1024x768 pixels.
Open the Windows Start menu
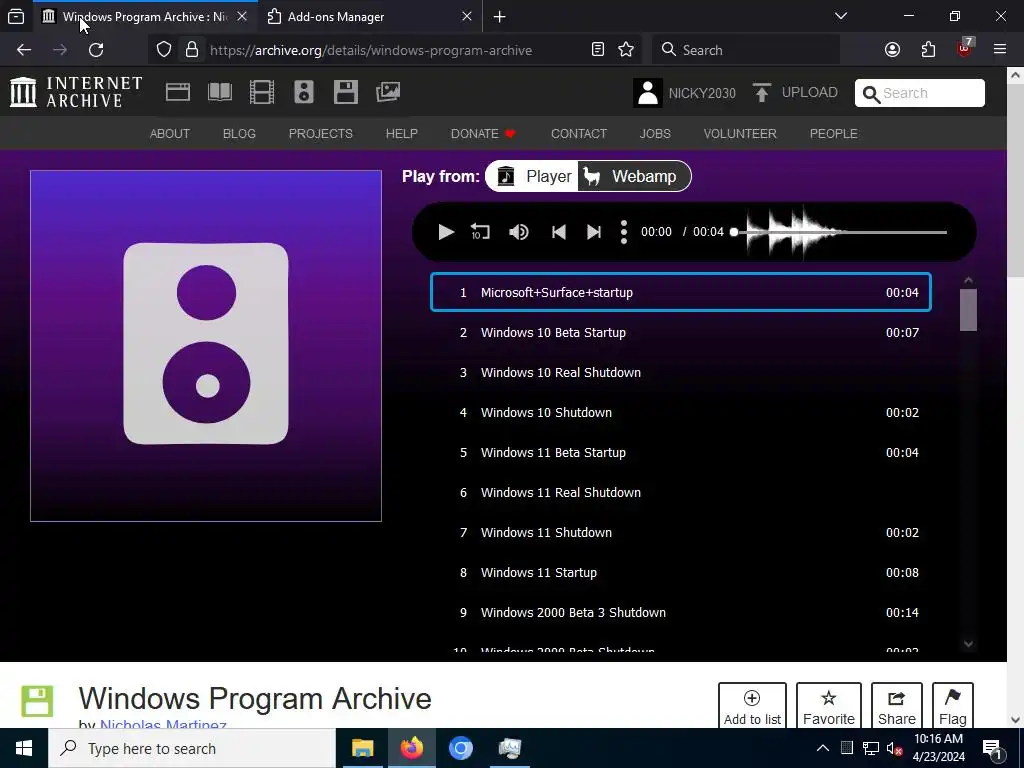[x=24, y=748]
